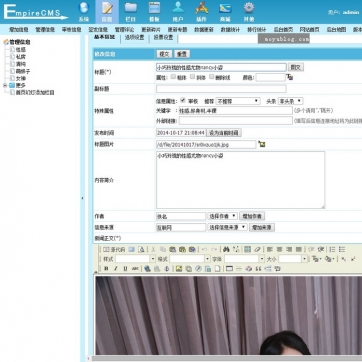Switch to the 投票设置 tab
The height and width of the screenshot is (362, 362).
163,38
